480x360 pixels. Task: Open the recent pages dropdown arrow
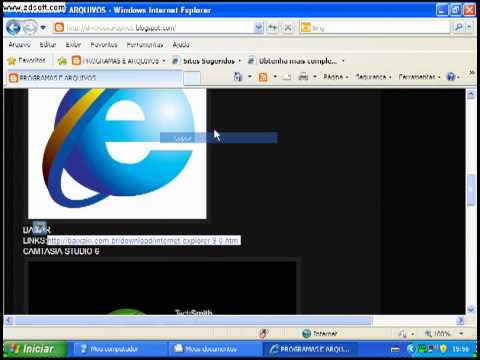pos(43,28)
